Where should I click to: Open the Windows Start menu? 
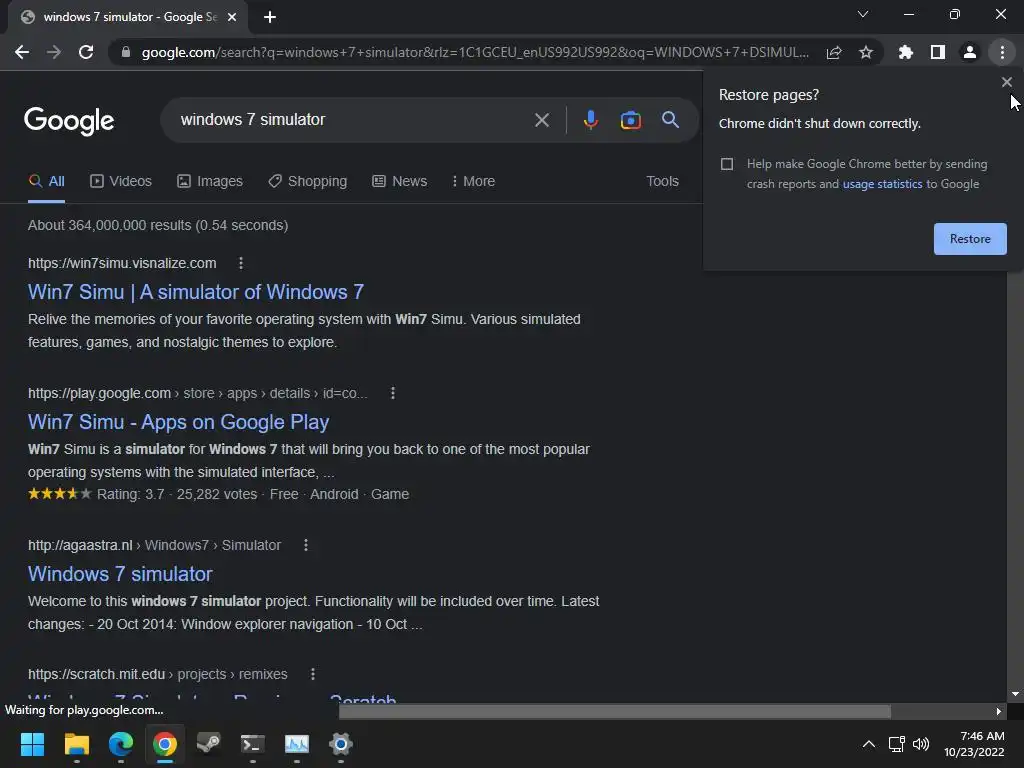pos(32,744)
